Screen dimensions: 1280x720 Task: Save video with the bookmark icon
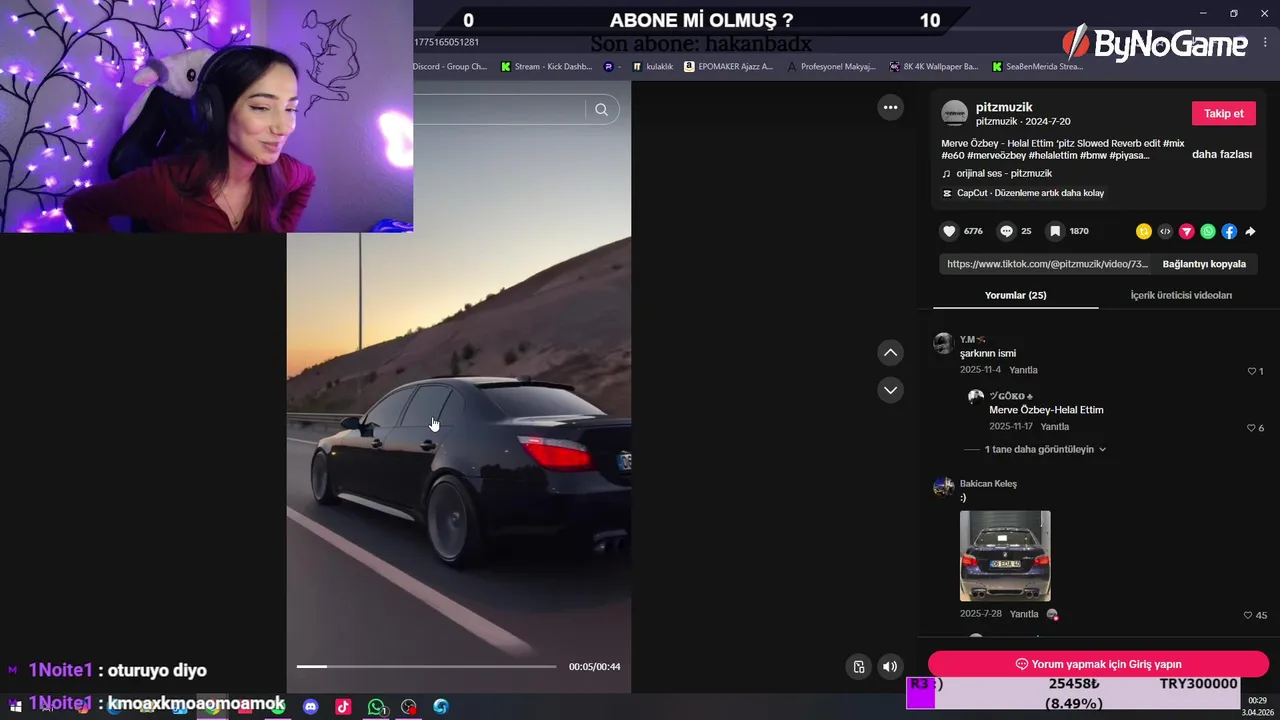1055,231
